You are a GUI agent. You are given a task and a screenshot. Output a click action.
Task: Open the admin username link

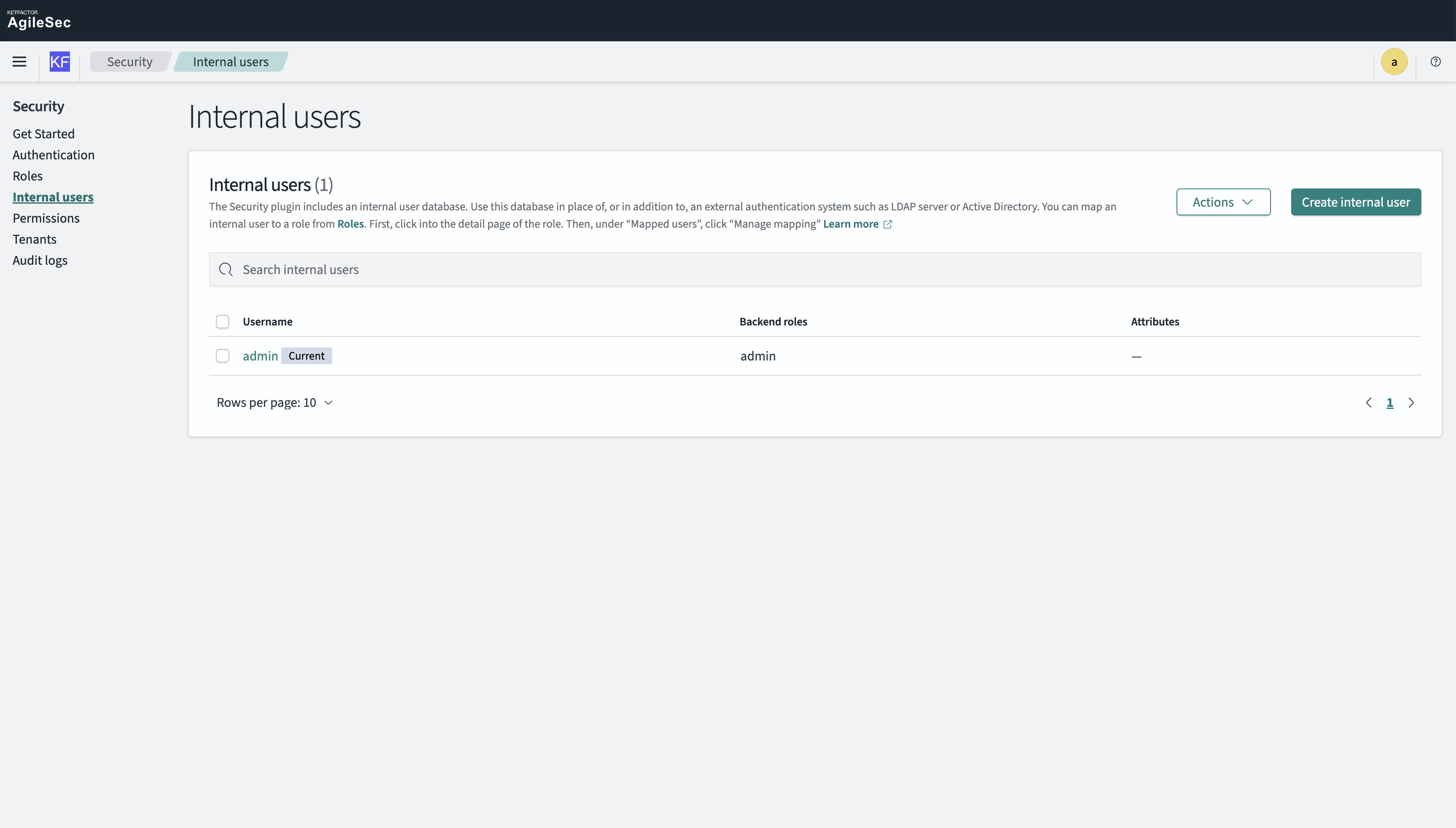(x=260, y=356)
